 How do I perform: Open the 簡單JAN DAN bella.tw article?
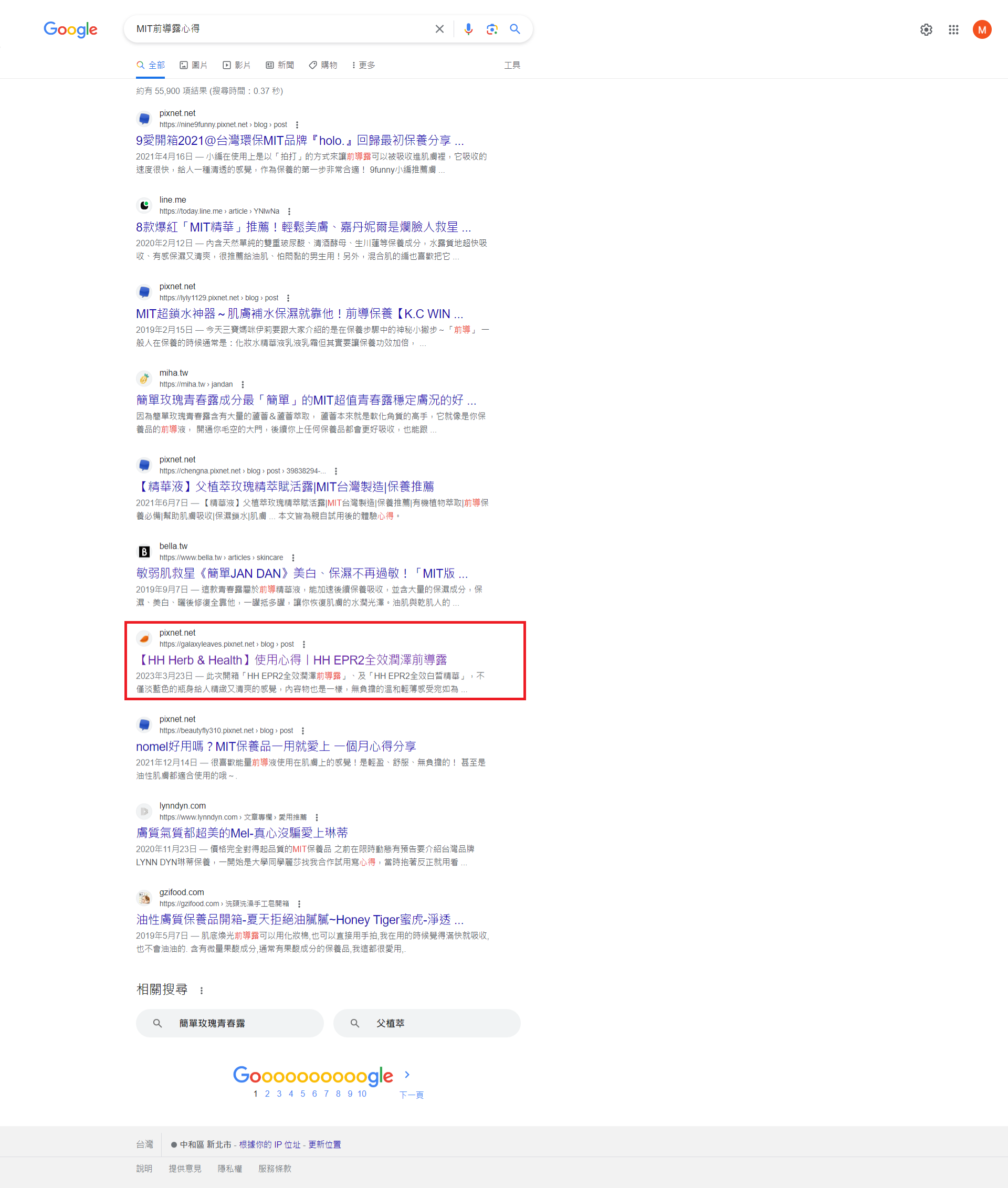(x=302, y=574)
